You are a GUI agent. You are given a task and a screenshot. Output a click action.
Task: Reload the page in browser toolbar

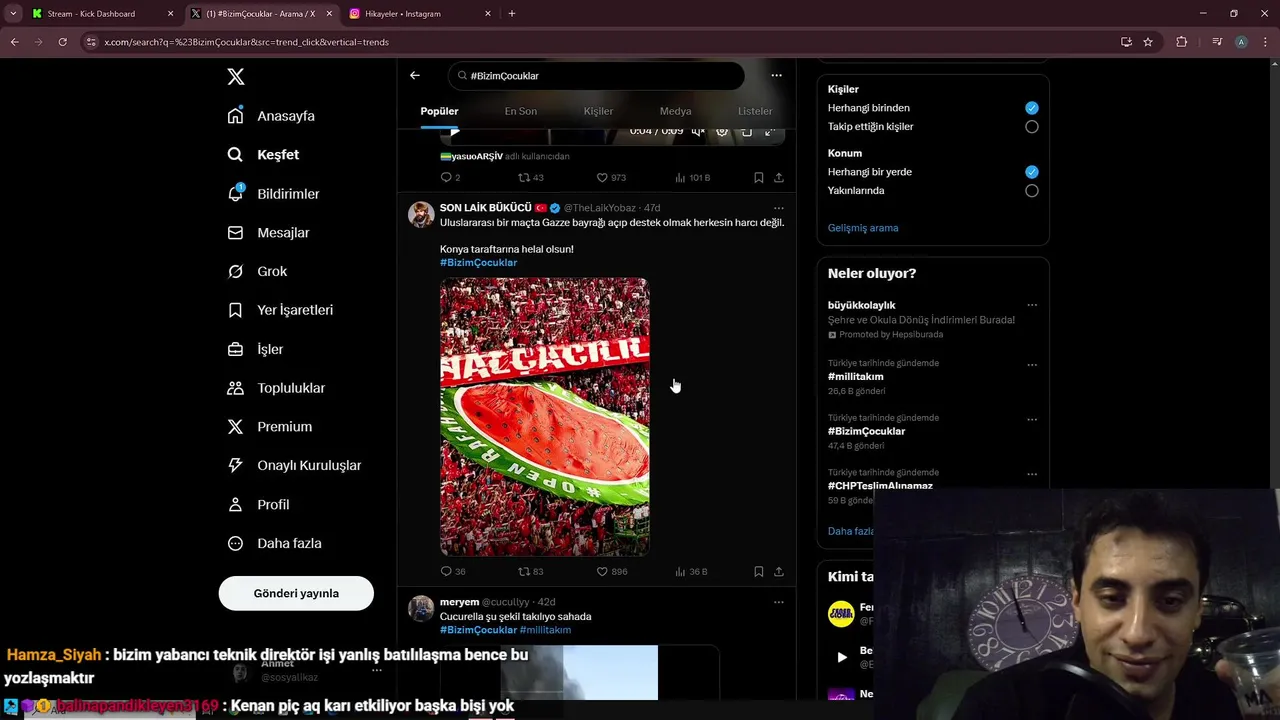62,42
